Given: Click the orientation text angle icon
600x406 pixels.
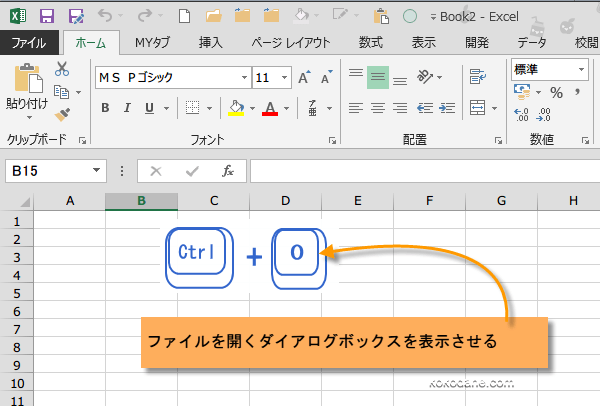Looking at the screenshot, I should [x=426, y=77].
